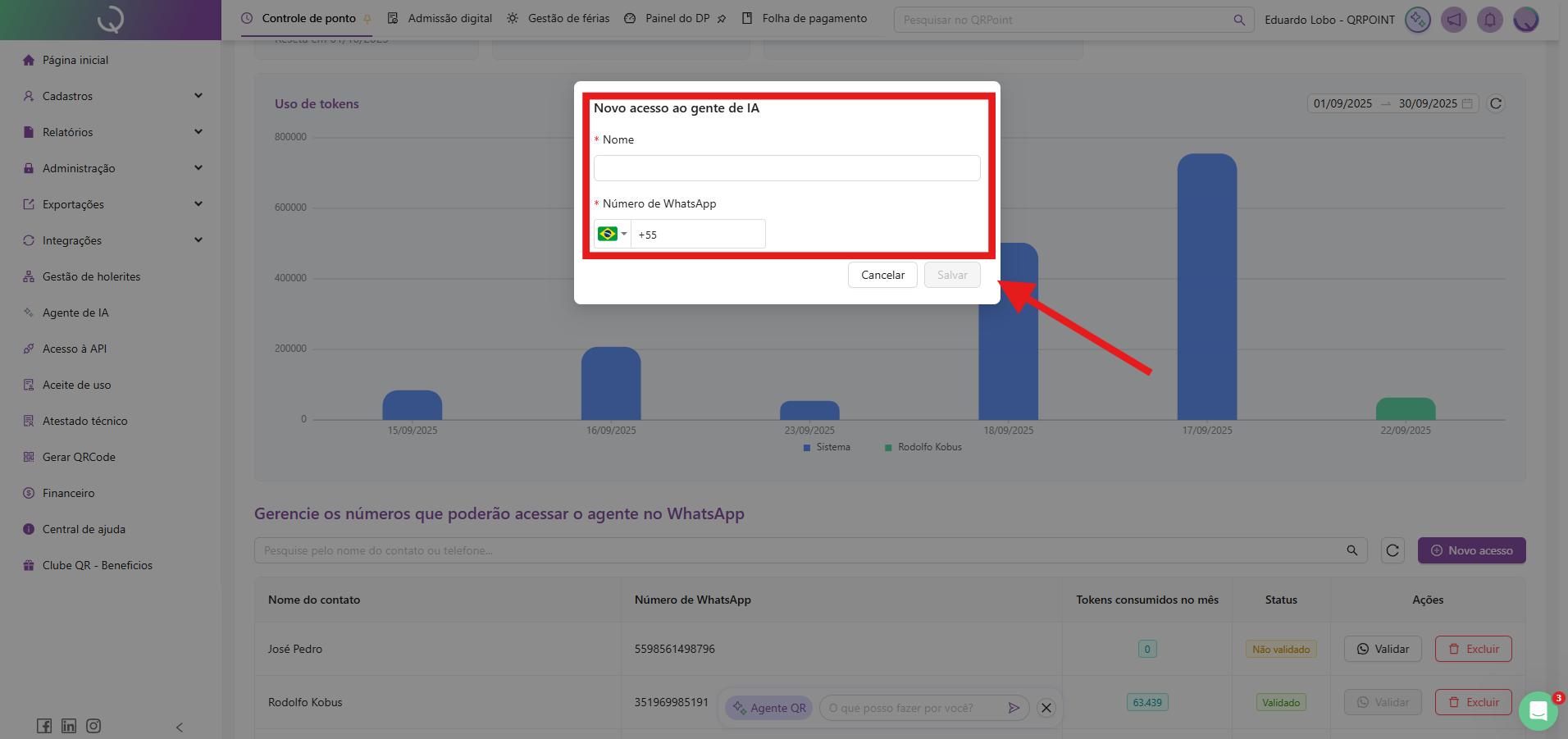This screenshot has width=1568, height=739.
Task: Refresh the token usage chart
Action: [x=1496, y=103]
